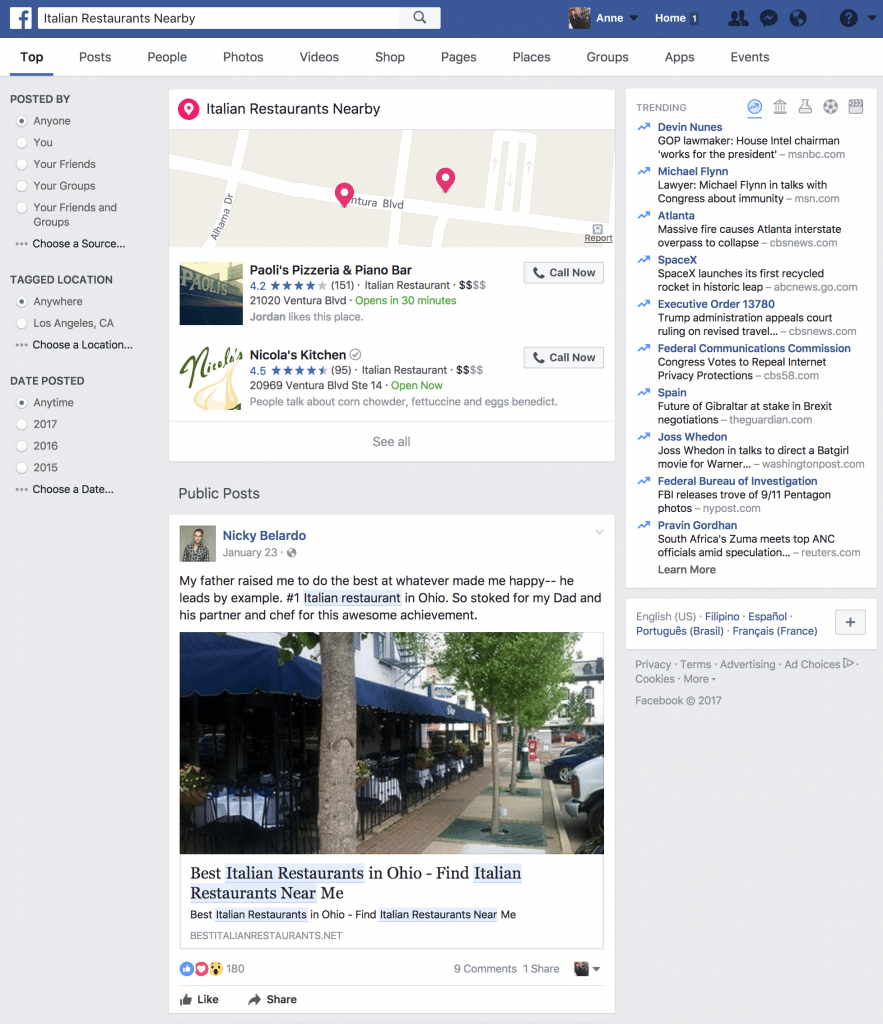Open friend requests icon

click(x=738, y=18)
